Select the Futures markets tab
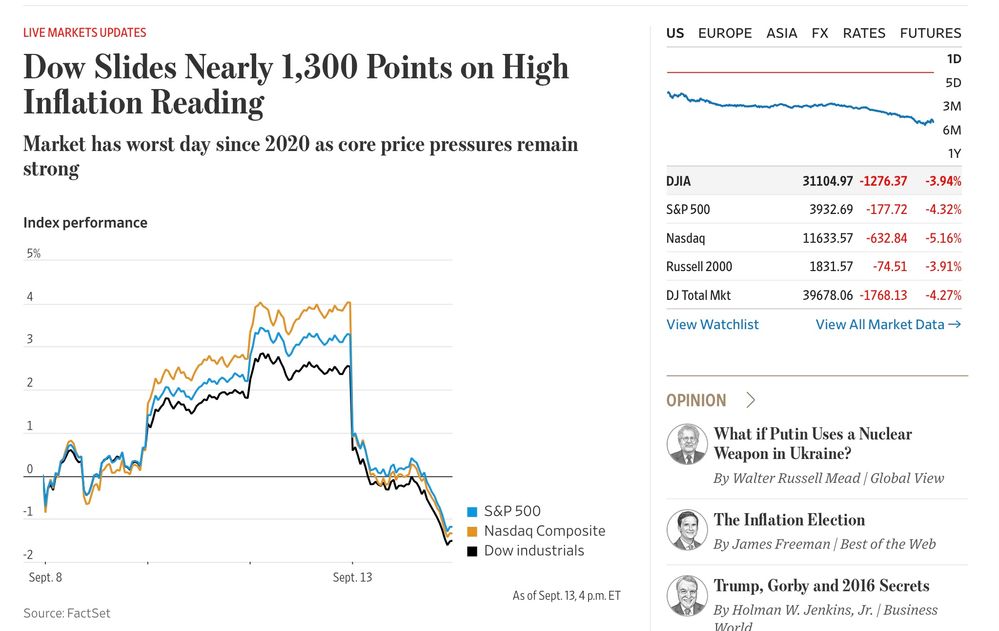999x631 pixels. [930, 33]
